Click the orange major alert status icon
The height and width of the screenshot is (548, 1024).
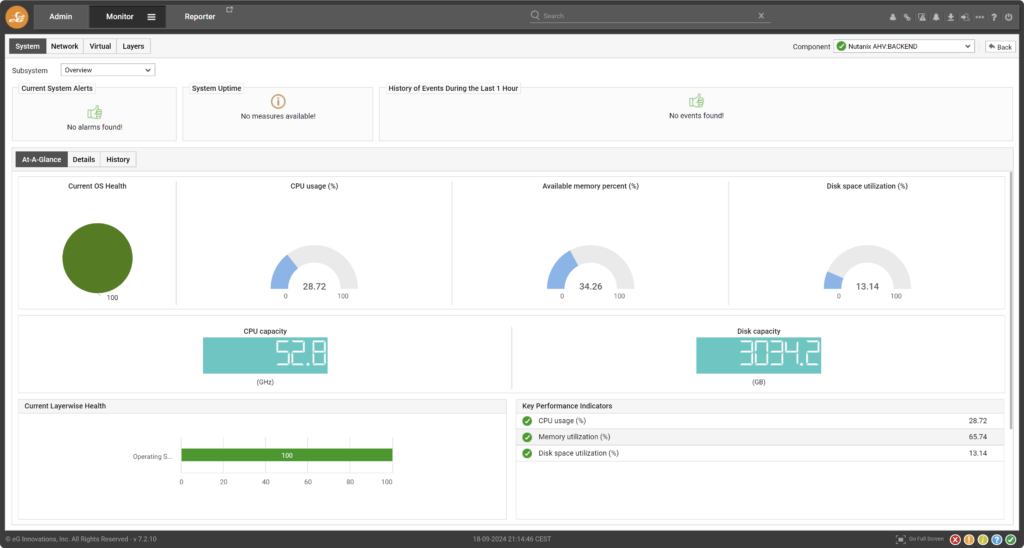(969, 540)
